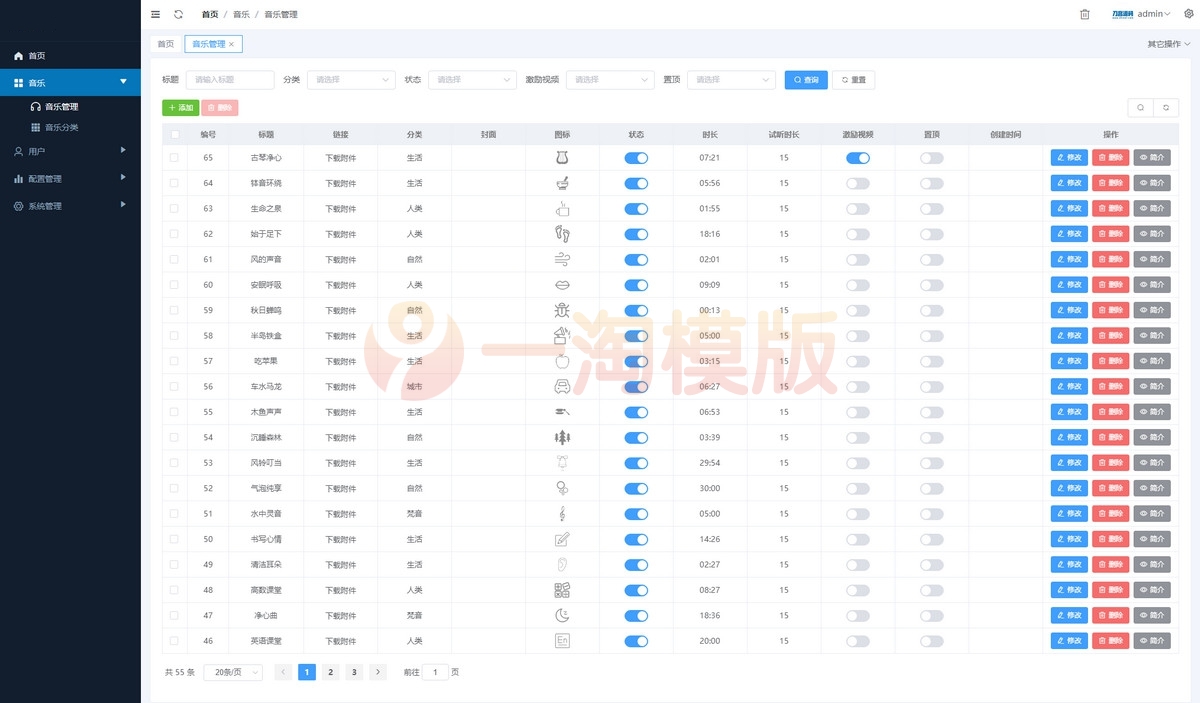Click the bug icon for 秋日蝉鸣
This screenshot has height=703, width=1200.
(x=562, y=310)
